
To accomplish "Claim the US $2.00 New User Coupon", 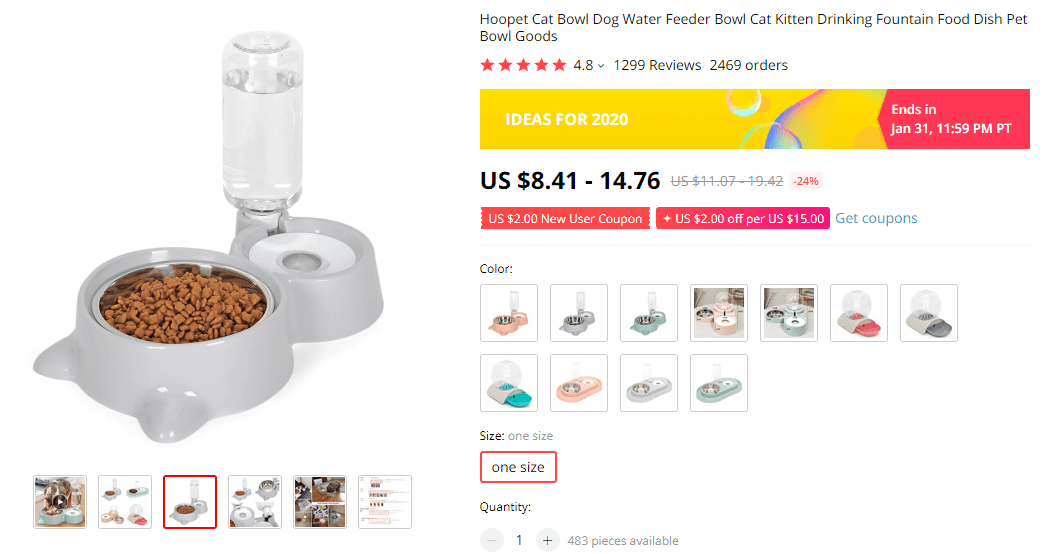I will pos(565,219).
